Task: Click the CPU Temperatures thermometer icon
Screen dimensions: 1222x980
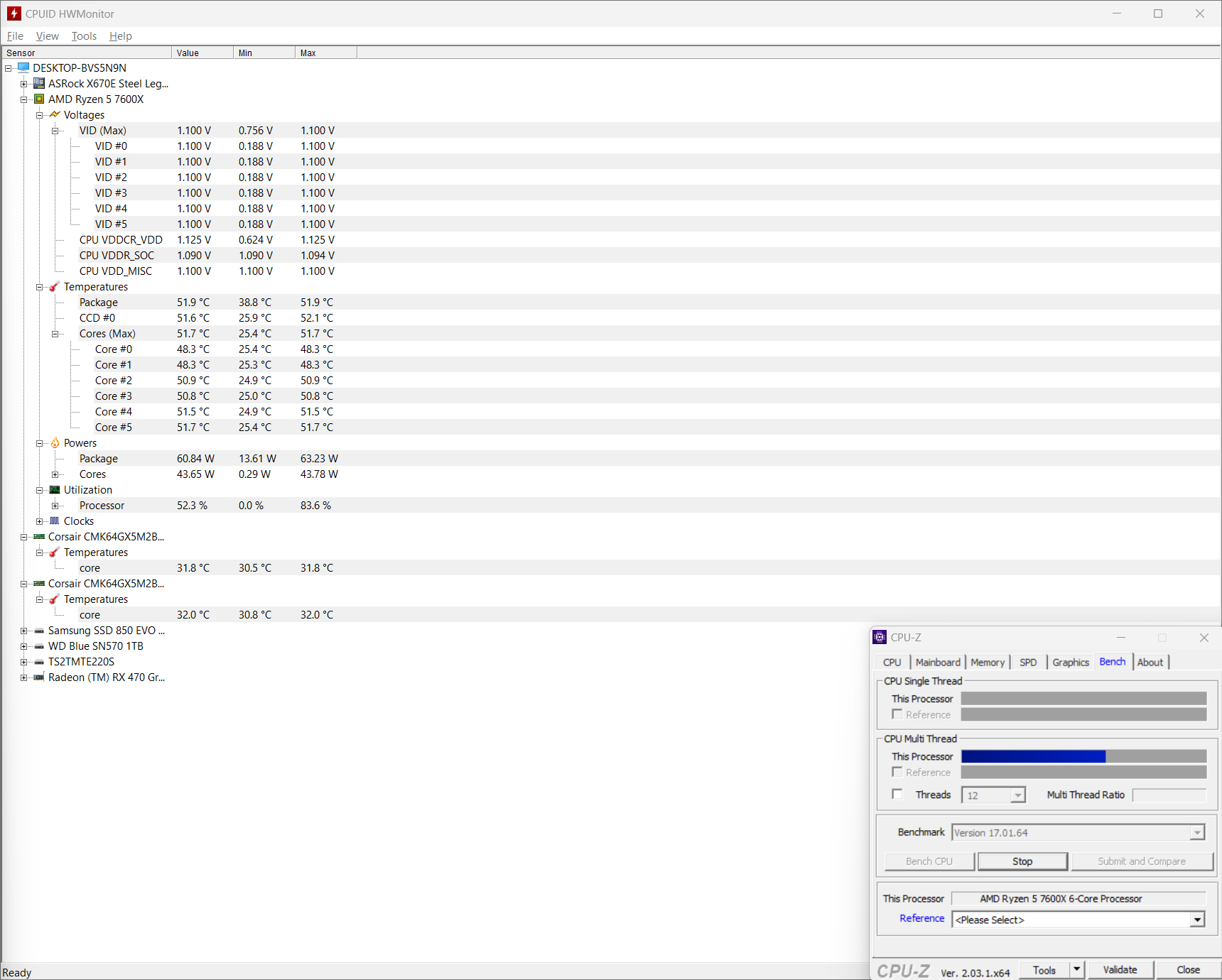Action: point(55,286)
